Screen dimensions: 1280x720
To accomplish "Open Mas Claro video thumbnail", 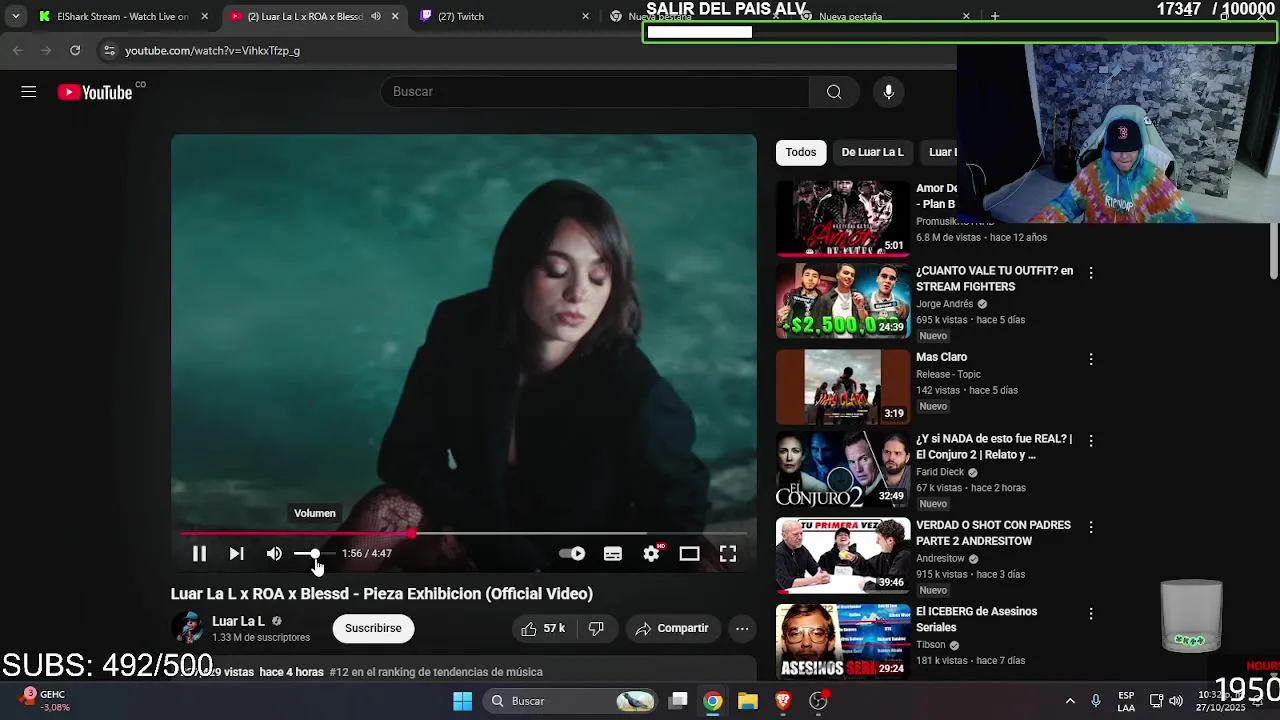I will 843,386.
